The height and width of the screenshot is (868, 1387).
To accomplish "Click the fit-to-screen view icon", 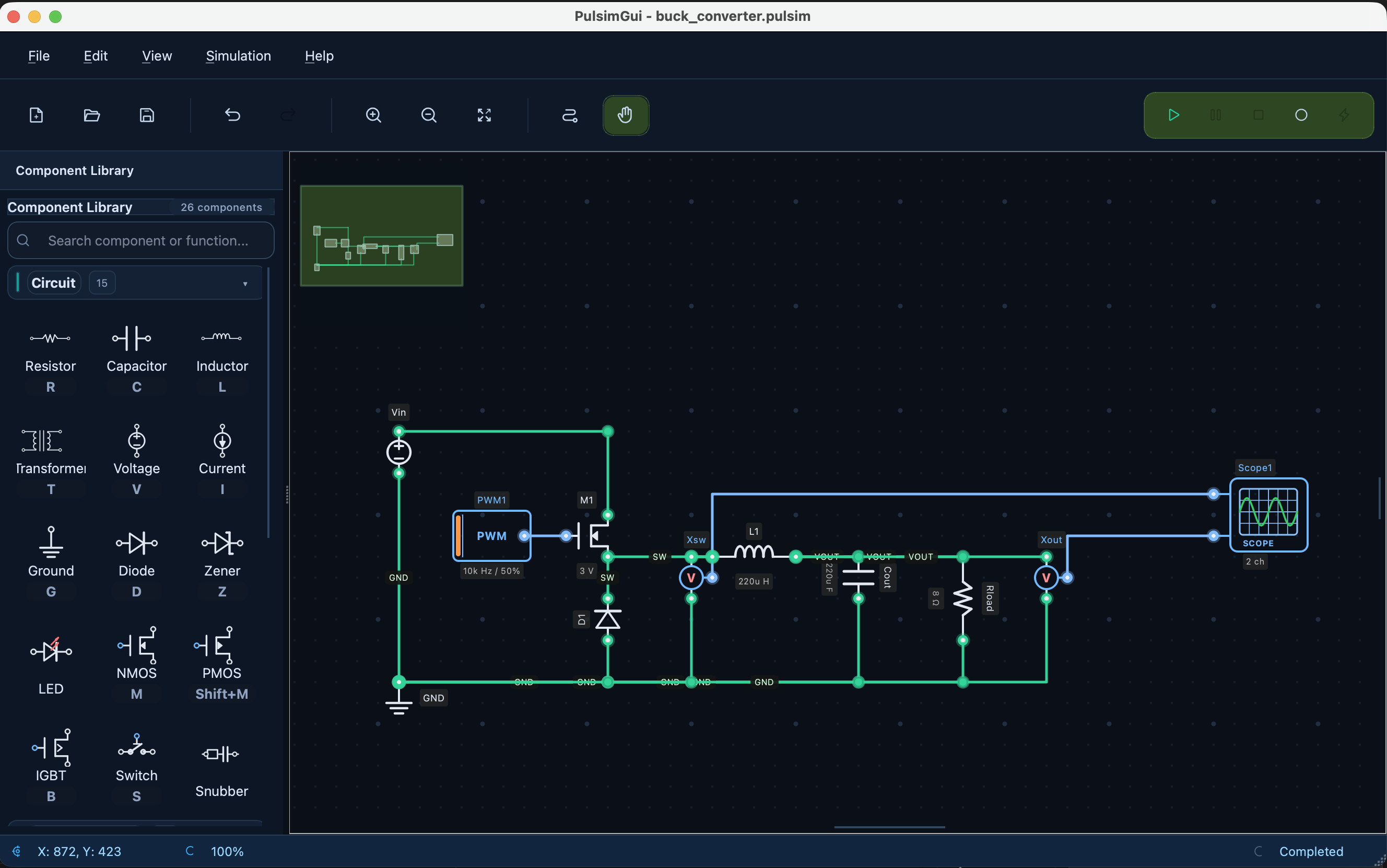I will pyautogui.click(x=483, y=115).
